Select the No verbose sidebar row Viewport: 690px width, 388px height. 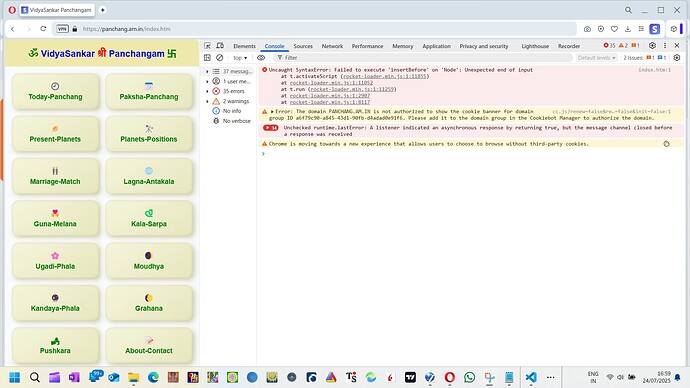[228, 121]
